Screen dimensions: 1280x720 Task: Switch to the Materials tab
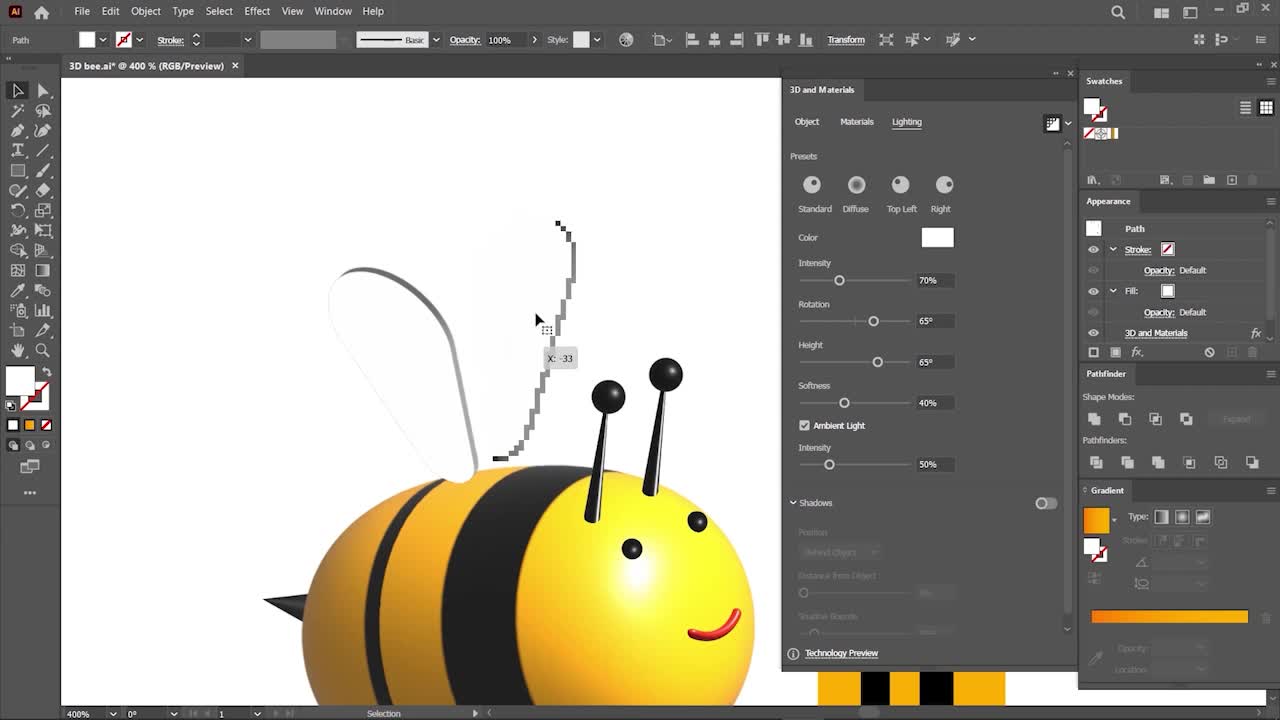tap(856, 122)
